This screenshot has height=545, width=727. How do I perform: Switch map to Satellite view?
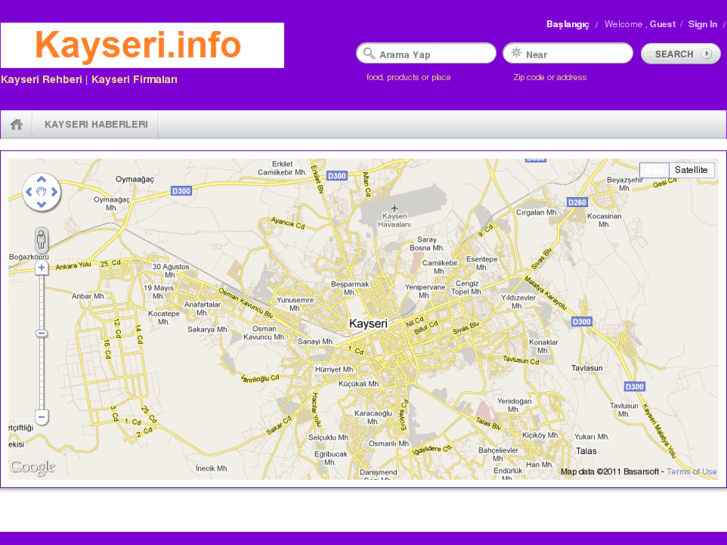click(691, 170)
